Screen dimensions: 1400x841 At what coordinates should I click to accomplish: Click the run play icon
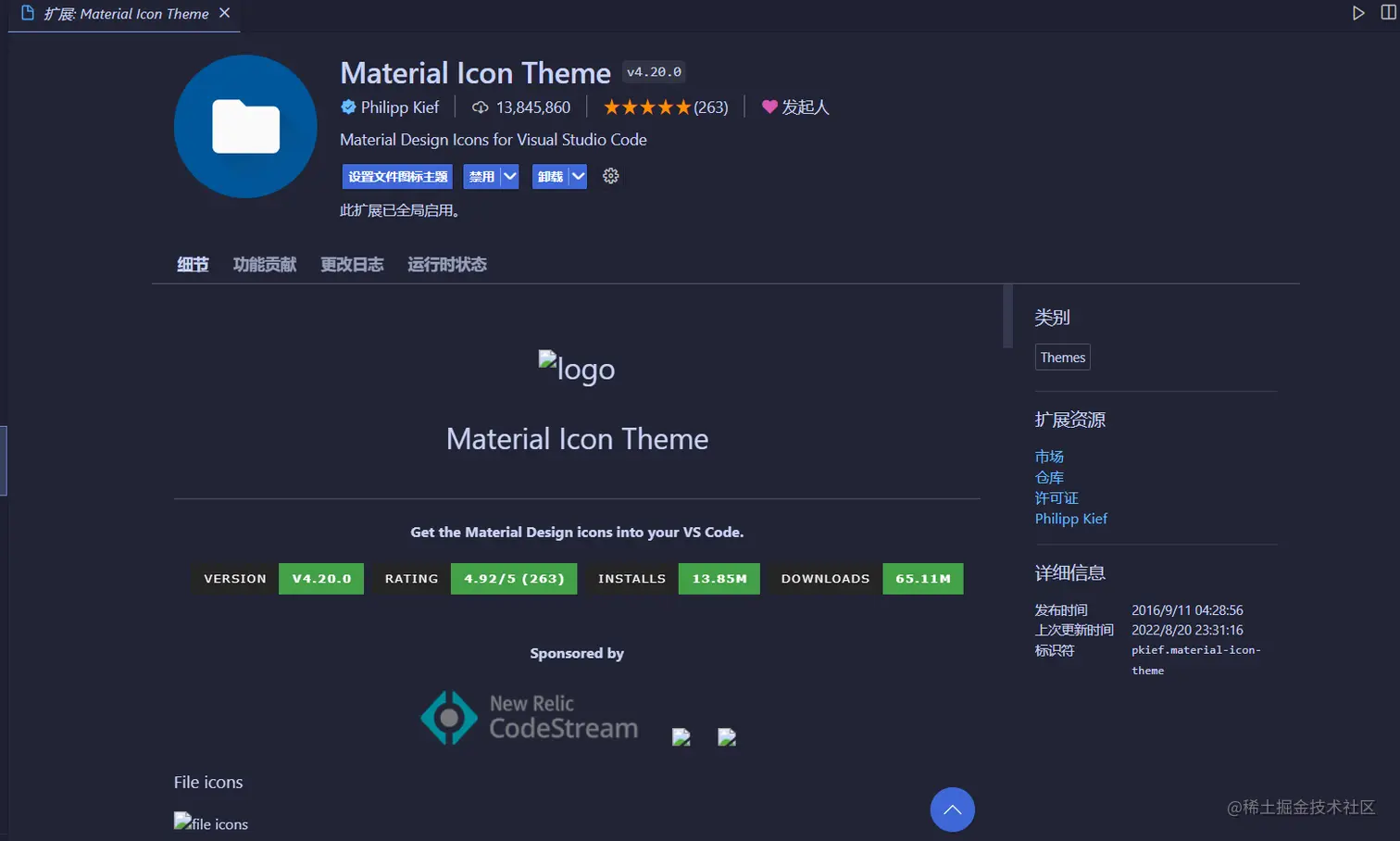1358,13
